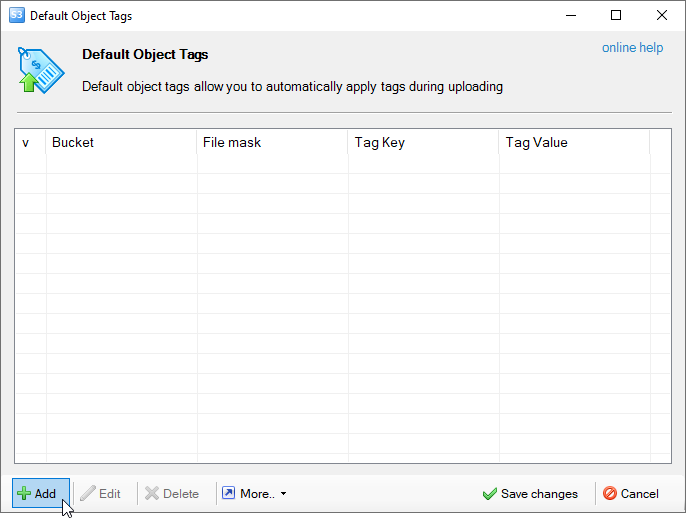686x531 pixels.
Task: Click Save changes
Action: (x=530, y=494)
